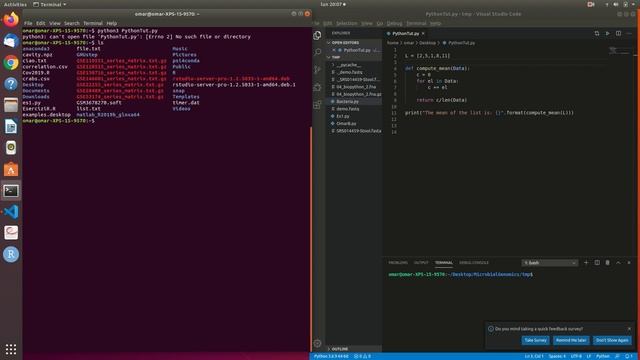Launch Thunderbird mail from the dock
640x360 pixels.
coord(11,41)
